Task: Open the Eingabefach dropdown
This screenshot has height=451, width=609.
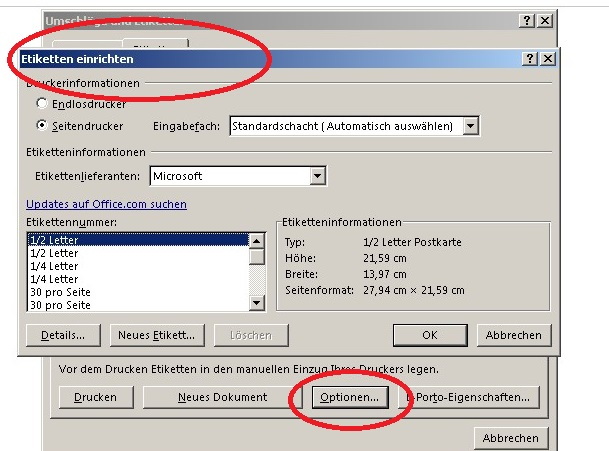Action: tap(471, 126)
